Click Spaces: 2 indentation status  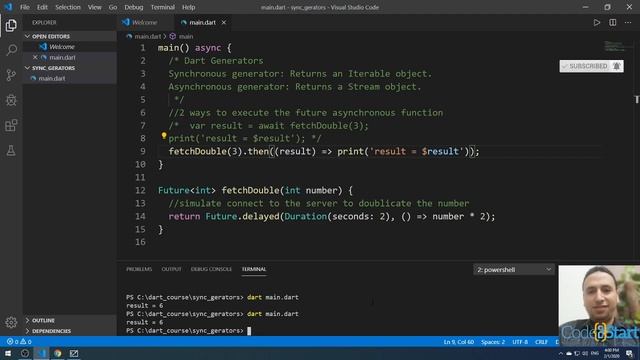(x=493, y=342)
